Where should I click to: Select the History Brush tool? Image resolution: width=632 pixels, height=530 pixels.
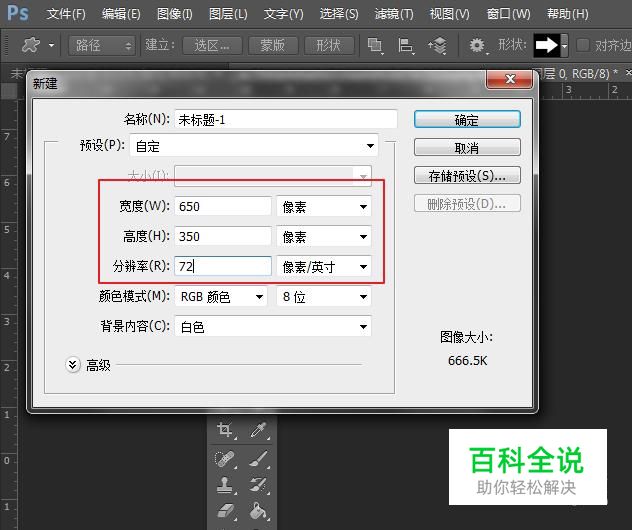pyautogui.click(x=257, y=486)
